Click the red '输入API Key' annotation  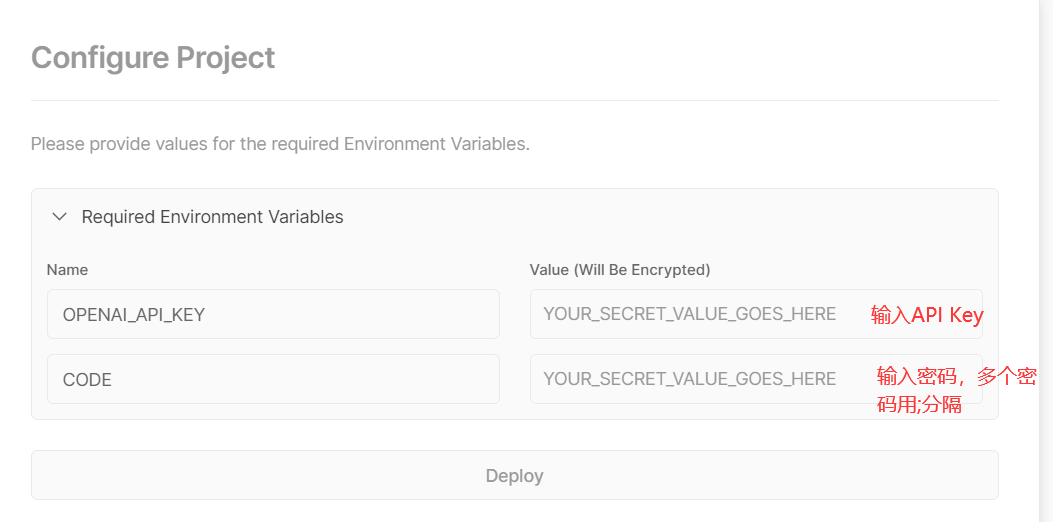pyautogui.click(x=927, y=316)
